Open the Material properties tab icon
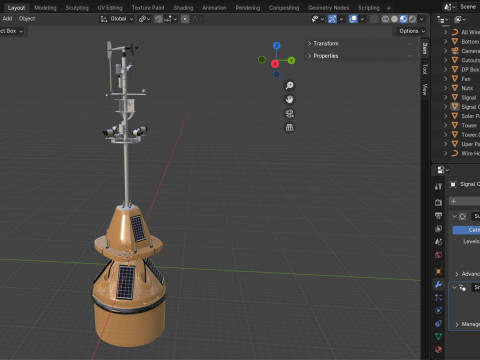The height and width of the screenshot is (360, 480). click(438, 349)
